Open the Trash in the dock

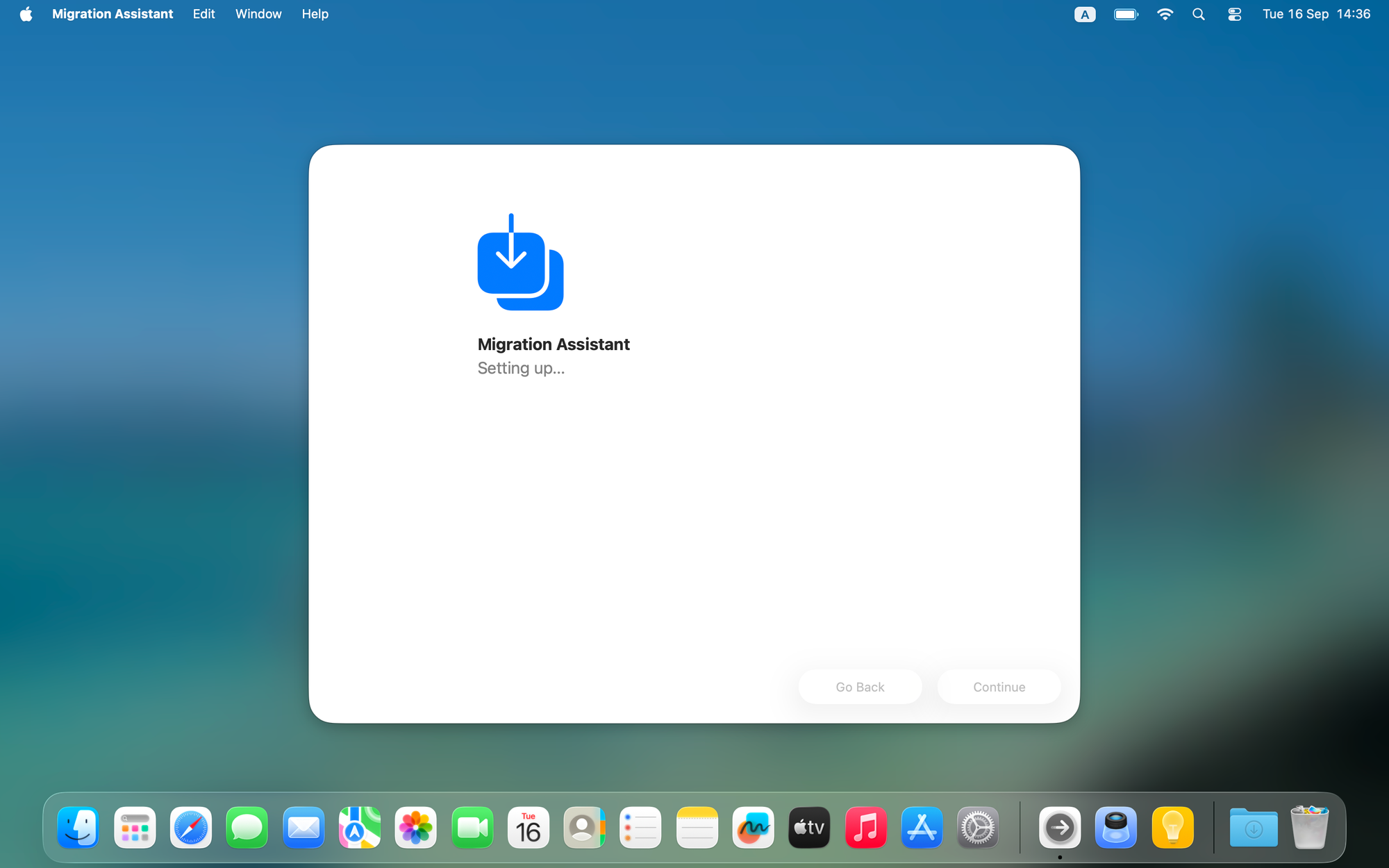(1310, 828)
